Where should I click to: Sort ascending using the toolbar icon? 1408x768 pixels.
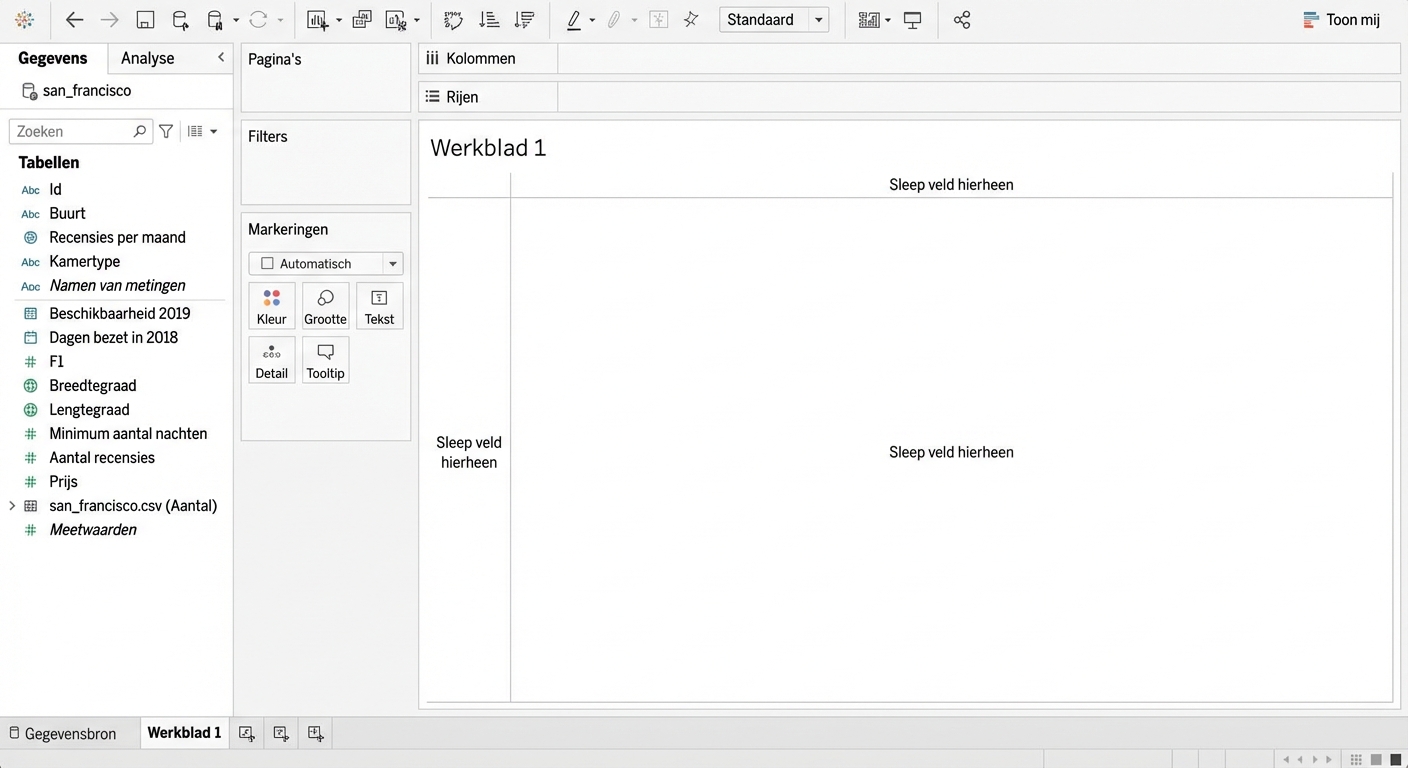[x=489, y=20]
